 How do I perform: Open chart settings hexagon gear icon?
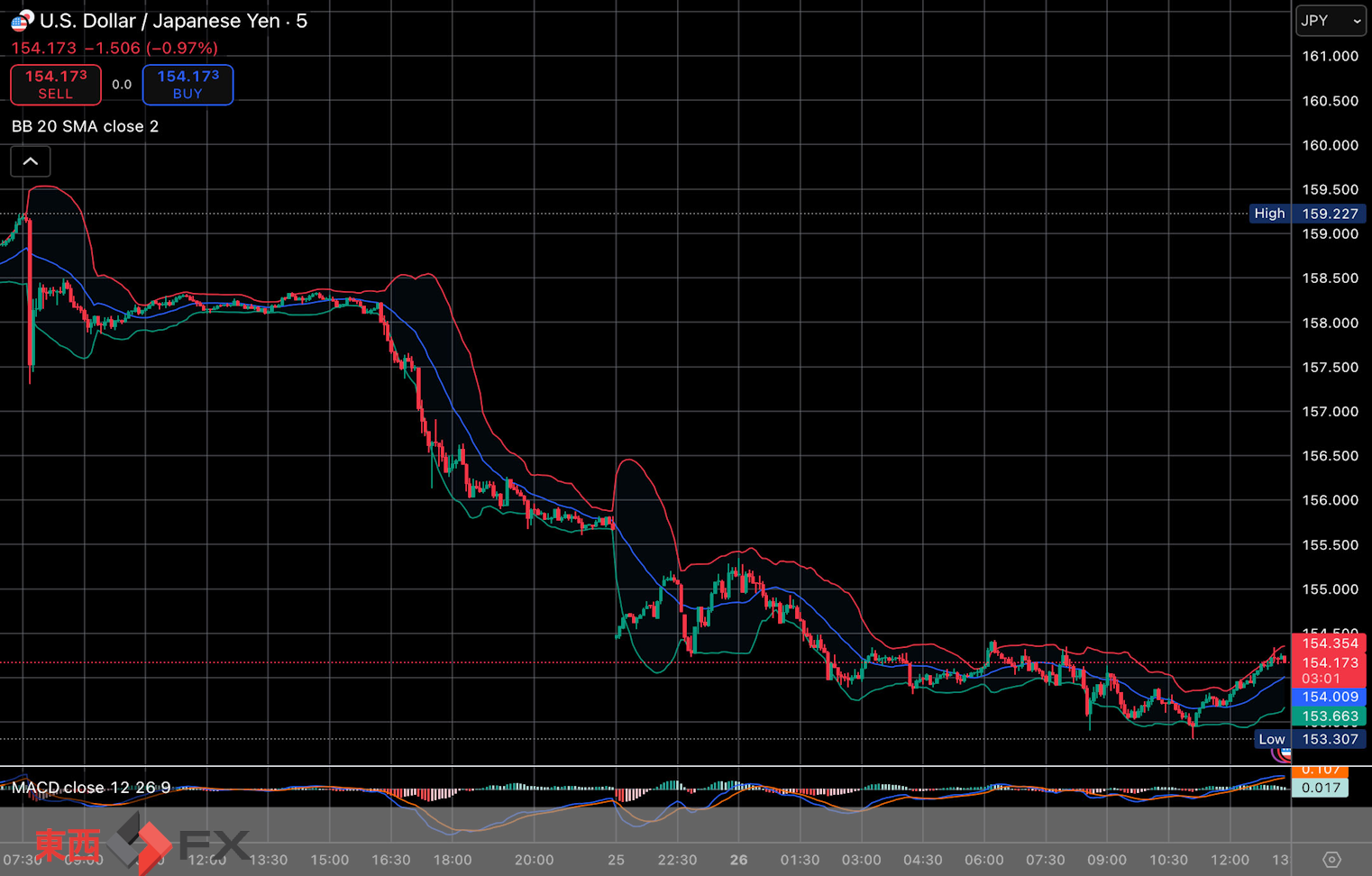(1331, 860)
